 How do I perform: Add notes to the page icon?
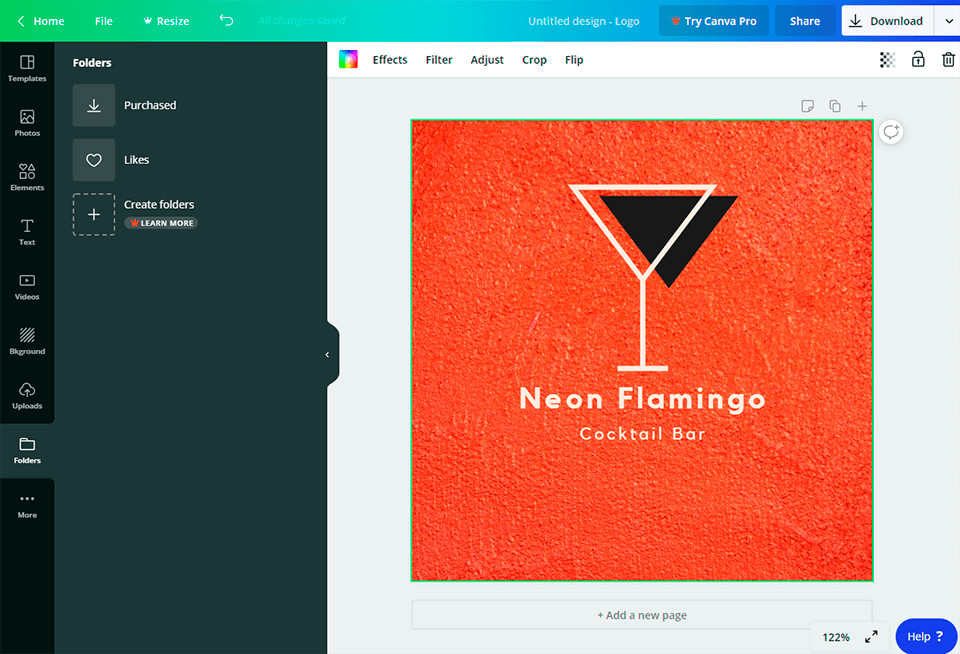coord(808,106)
